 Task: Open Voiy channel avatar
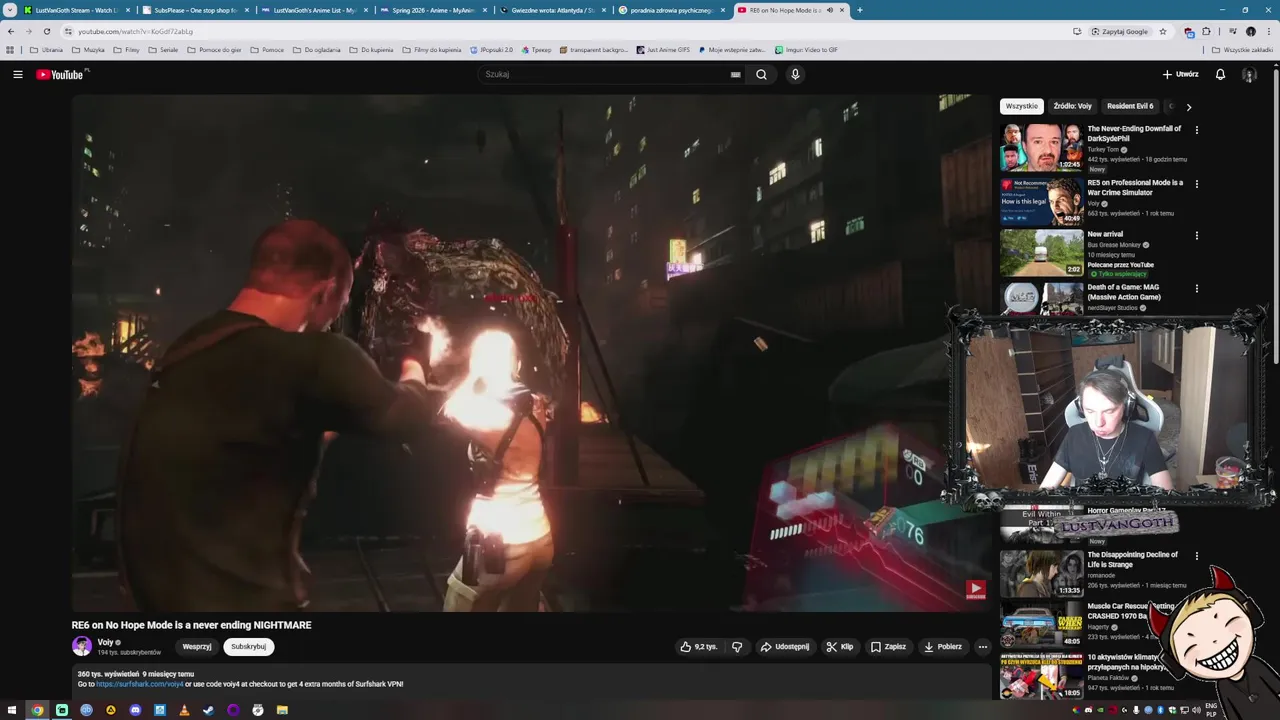click(82, 646)
